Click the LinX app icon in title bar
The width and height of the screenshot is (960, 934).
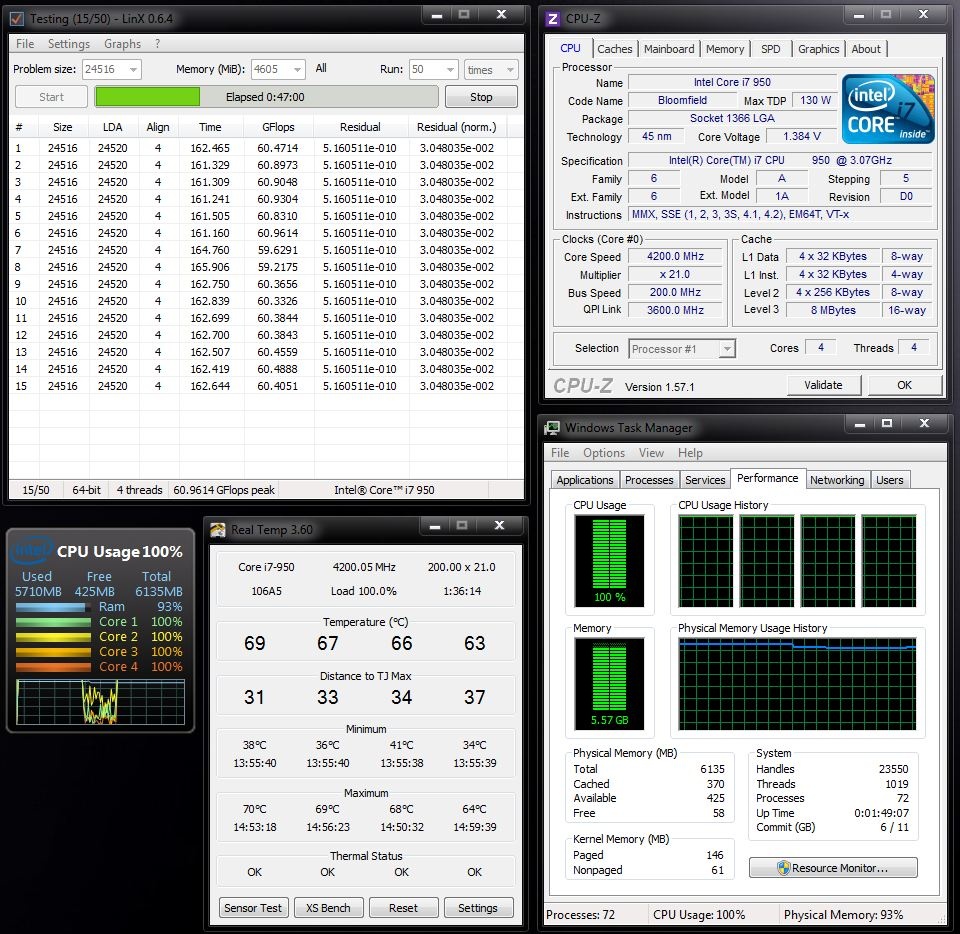point(17,18)
